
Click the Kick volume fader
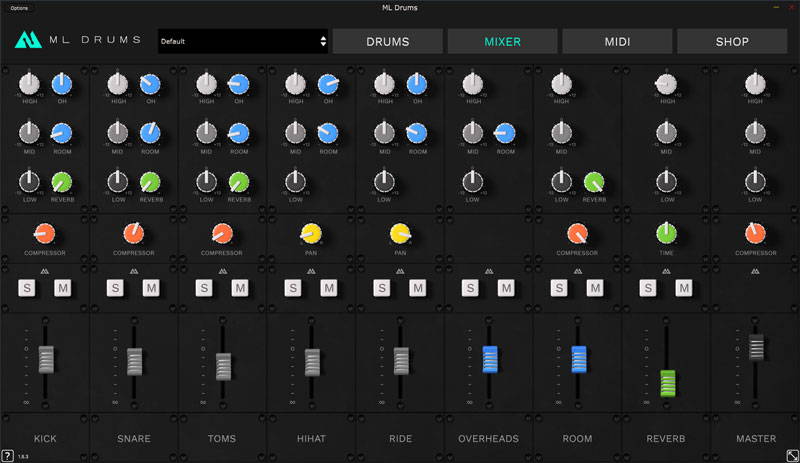[46, 359]
